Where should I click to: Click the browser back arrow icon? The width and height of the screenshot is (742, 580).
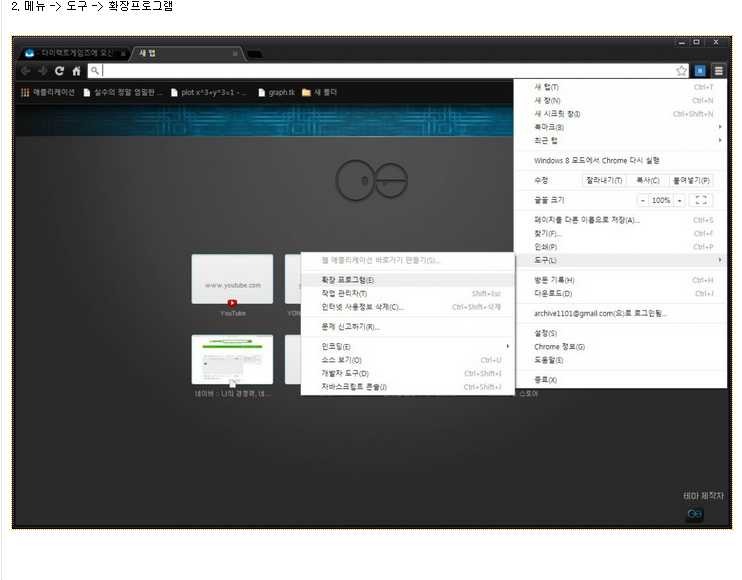click(x=26, y=71)
